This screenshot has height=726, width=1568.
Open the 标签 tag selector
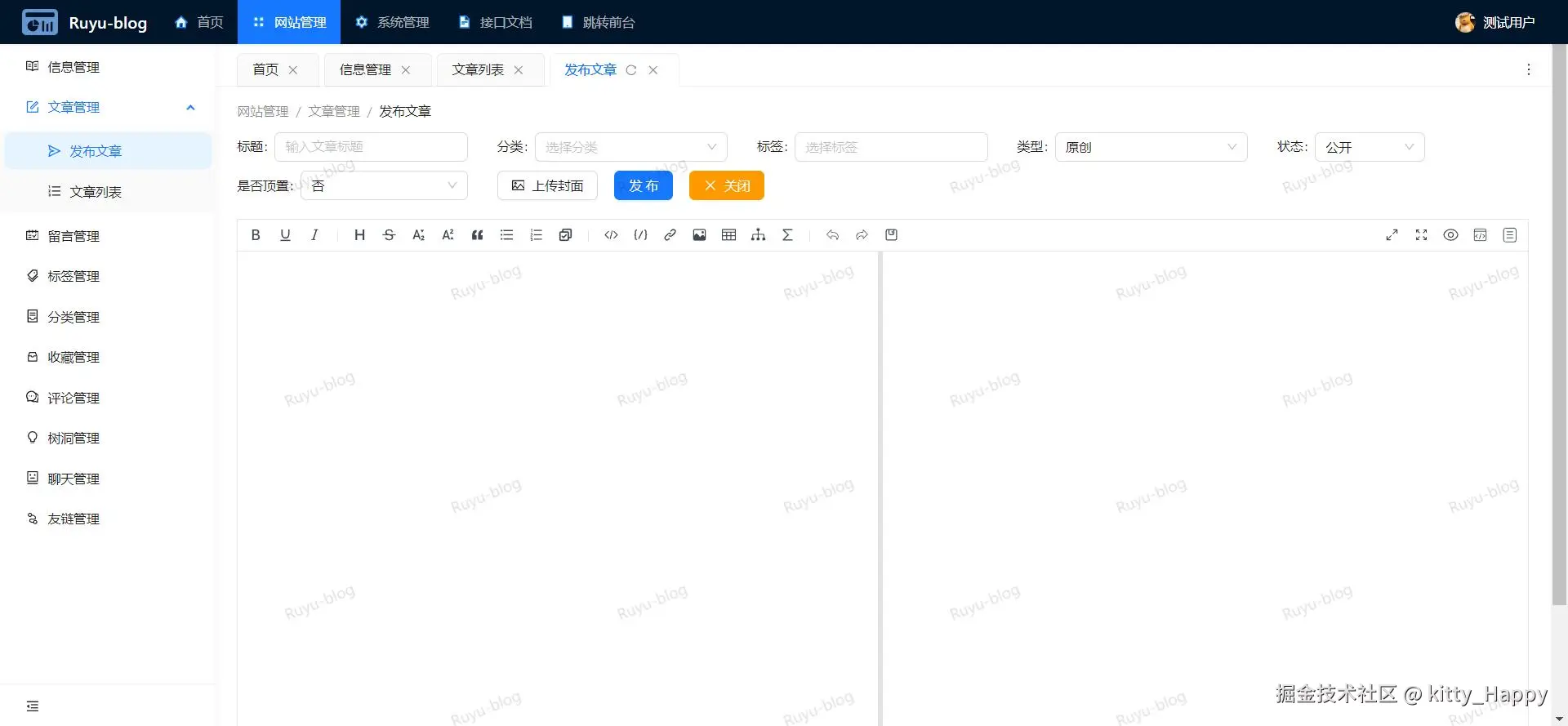tap(891, 147)
